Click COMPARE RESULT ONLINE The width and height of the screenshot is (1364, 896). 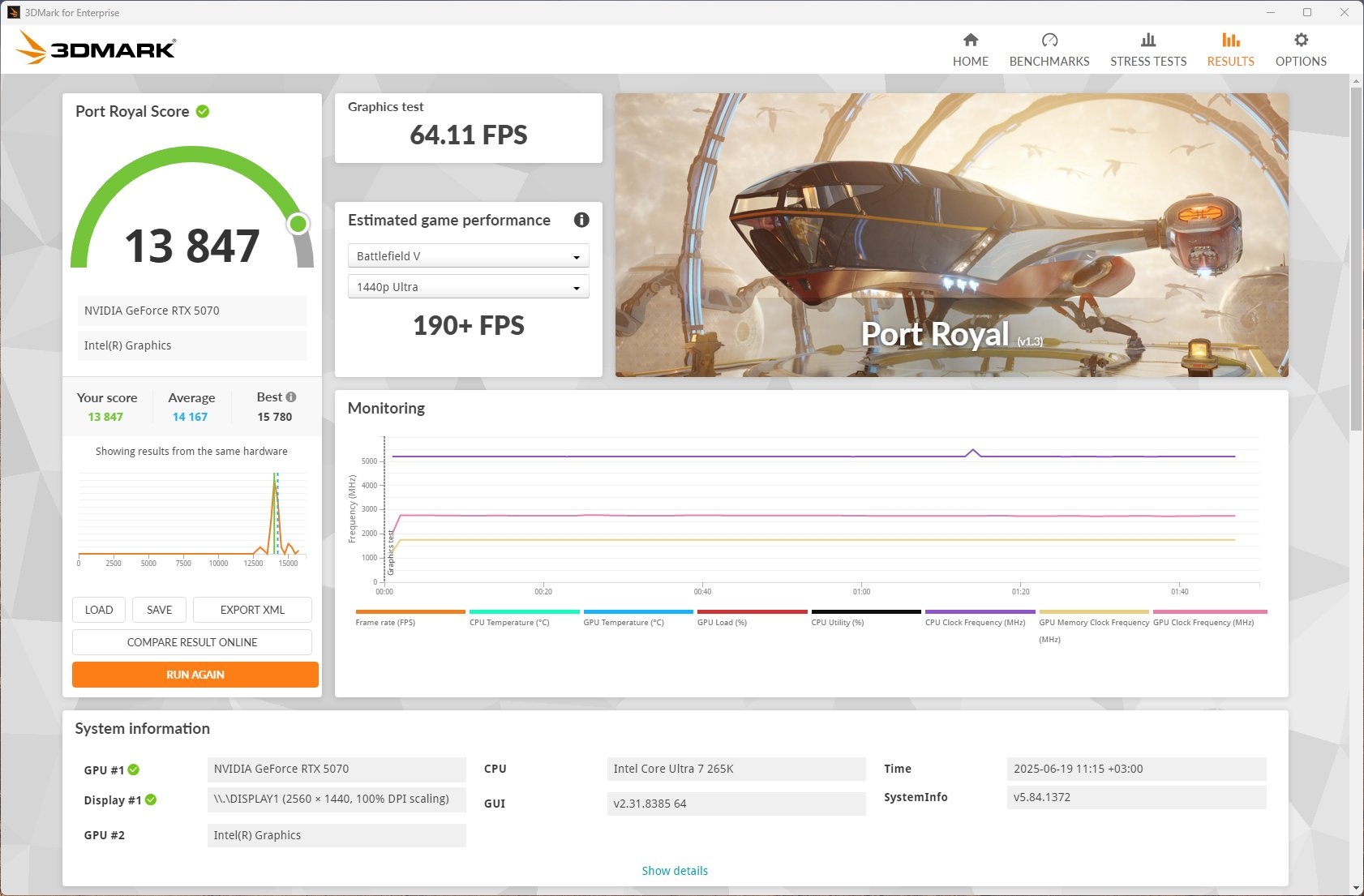click(192, 642)
